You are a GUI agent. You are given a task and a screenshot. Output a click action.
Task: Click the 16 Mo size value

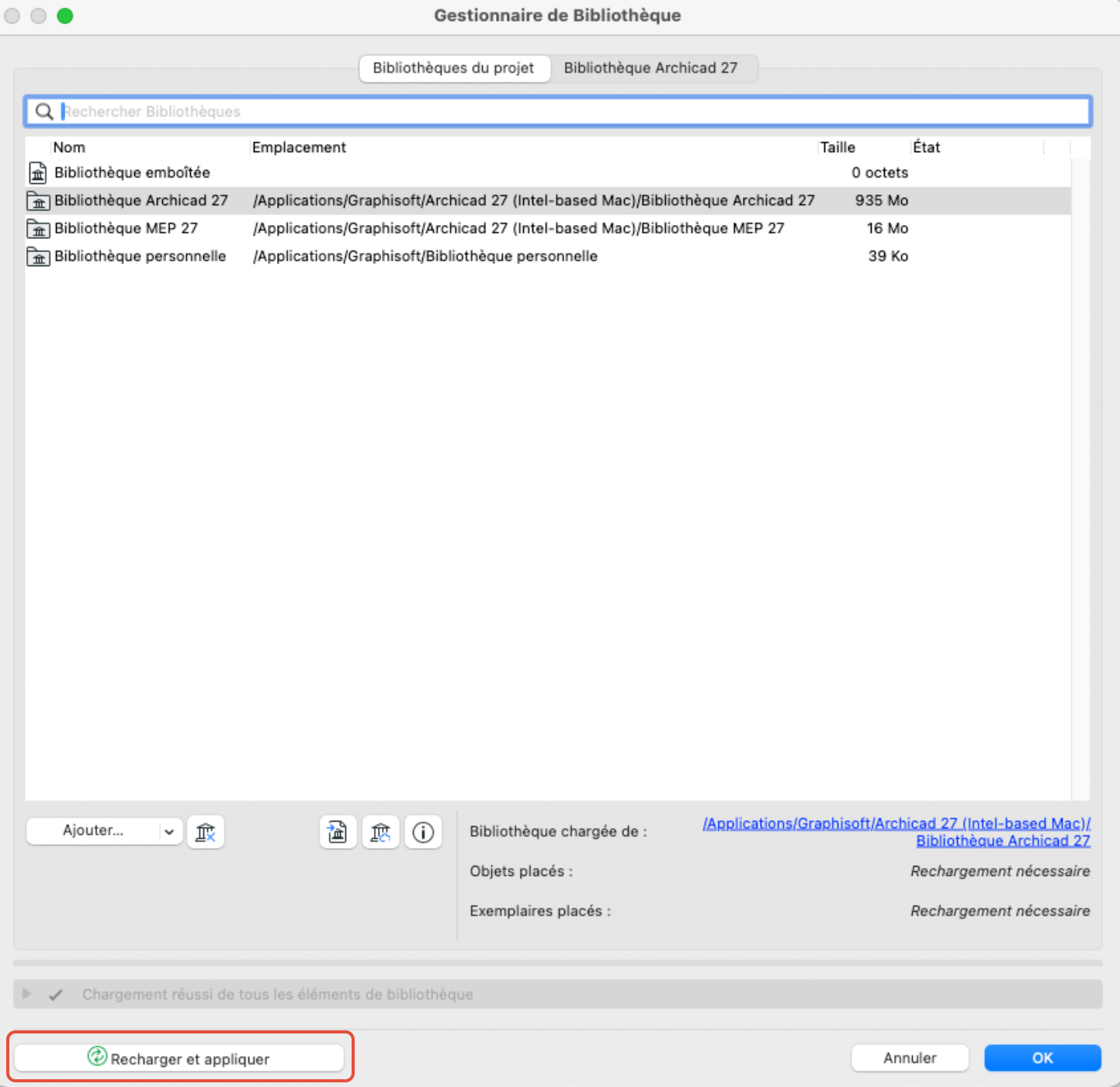click(888, 228)
